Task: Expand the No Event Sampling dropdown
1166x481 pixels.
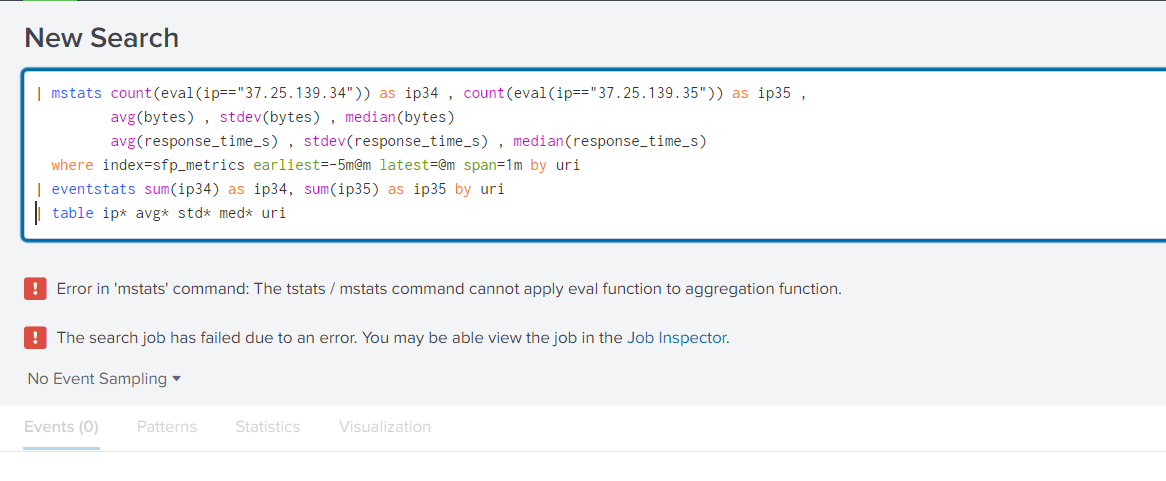Action: [x=104, y=379]
